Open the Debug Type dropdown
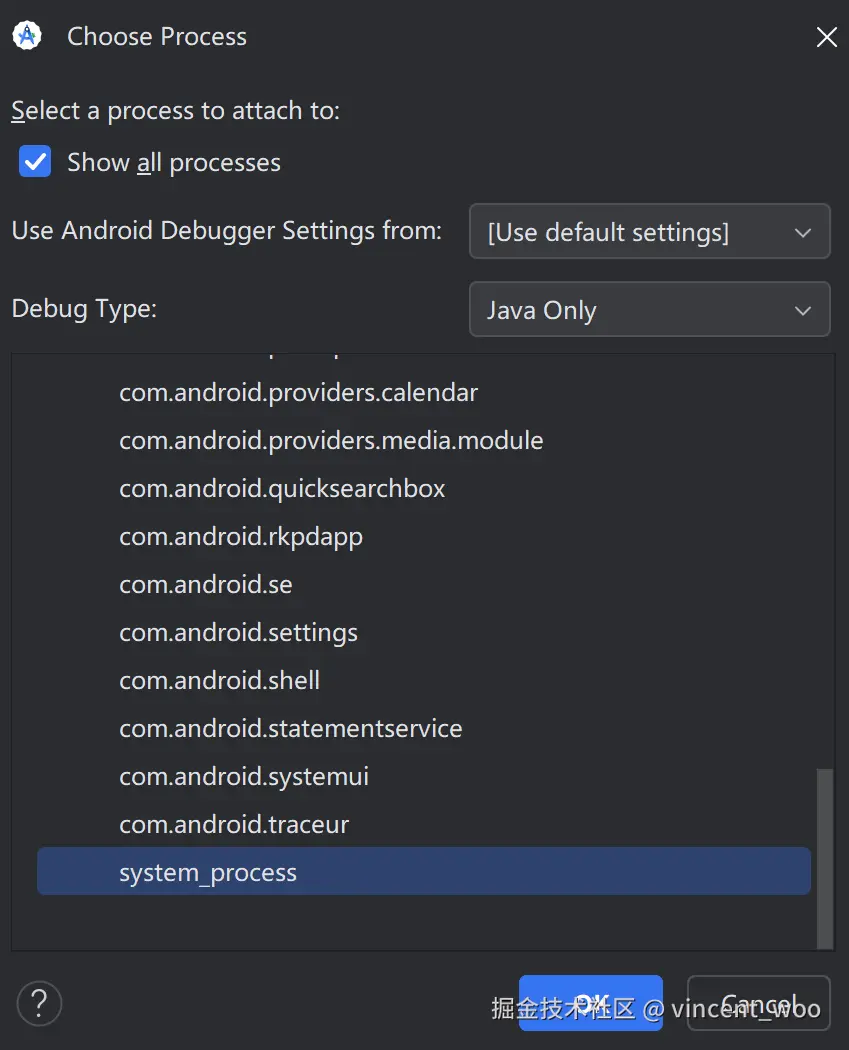The width and height of the screenshot is (849, 1050). click(649, 310)
